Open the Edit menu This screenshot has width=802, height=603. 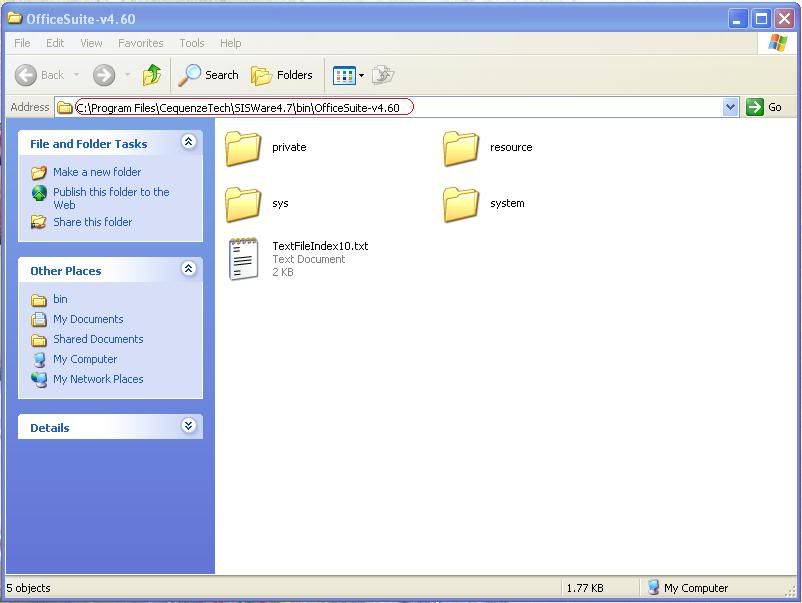[x=55, y=43]
